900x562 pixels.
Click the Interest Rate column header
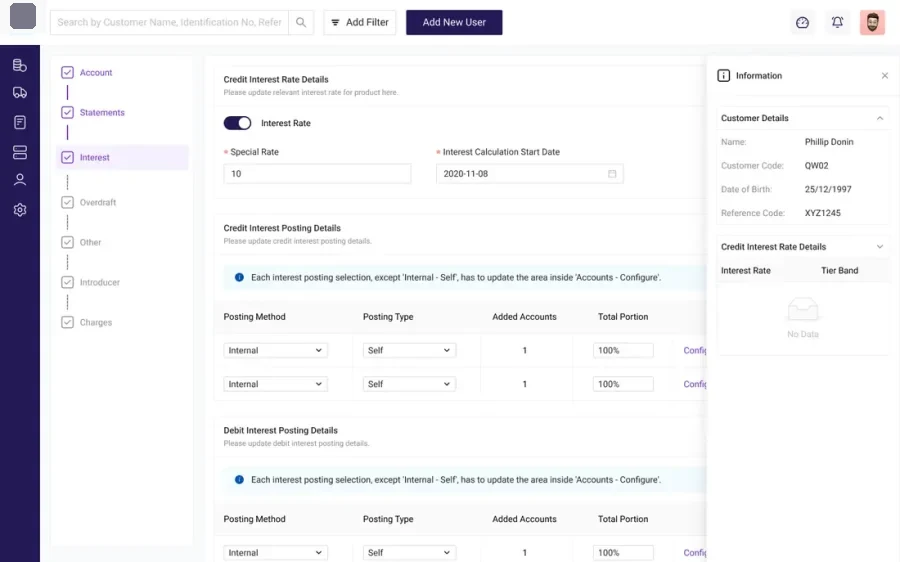746,270
